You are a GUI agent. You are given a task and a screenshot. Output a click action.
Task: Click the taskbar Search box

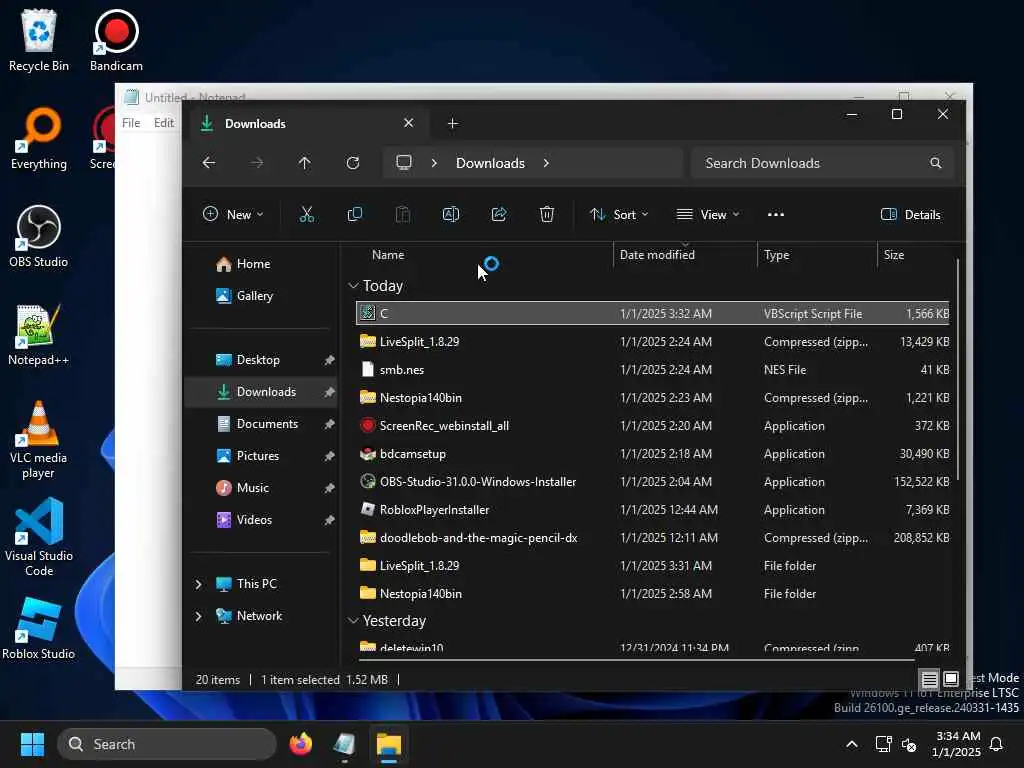(167, 744)
